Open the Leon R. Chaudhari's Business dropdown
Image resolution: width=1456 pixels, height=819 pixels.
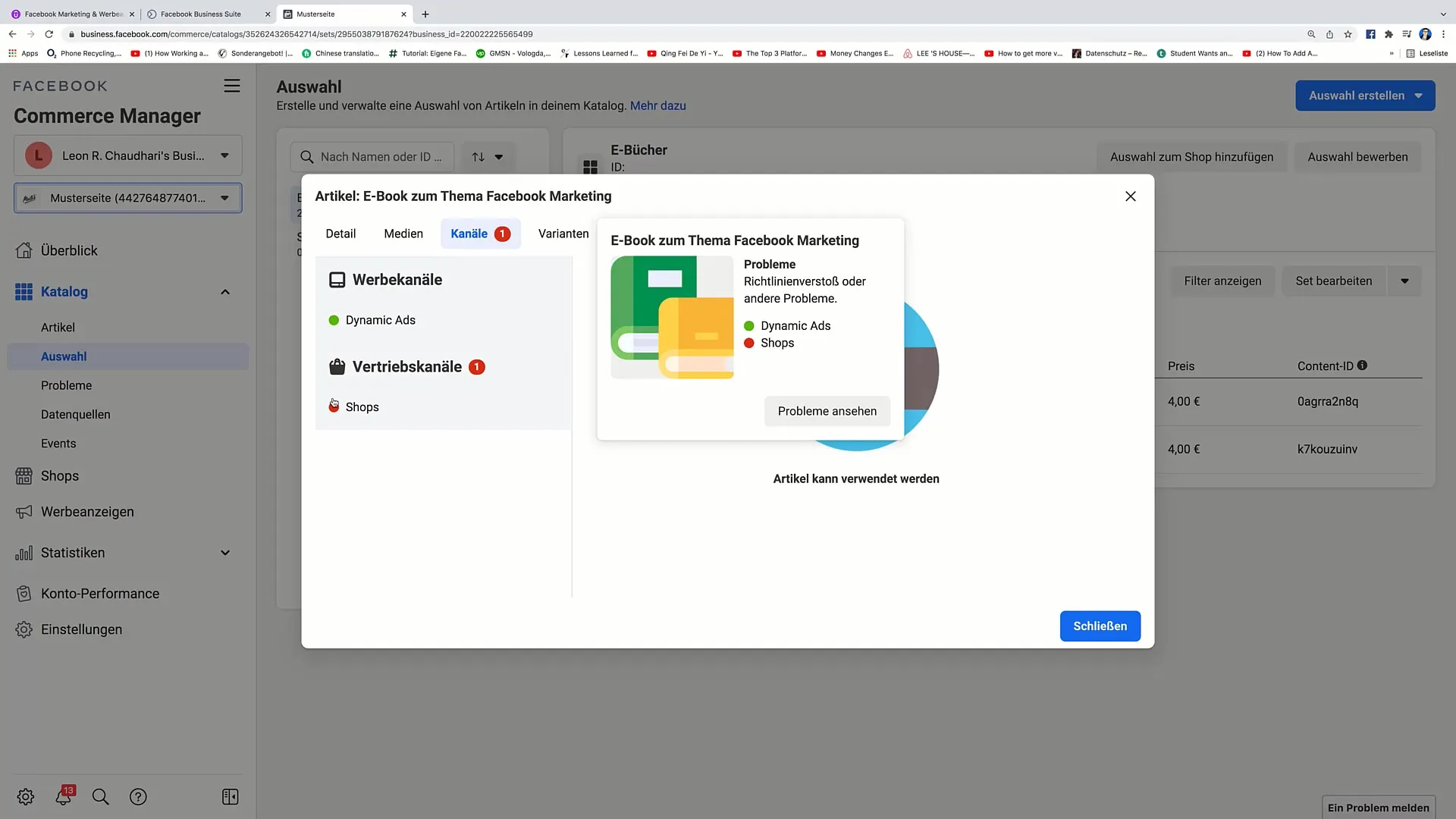128,155
